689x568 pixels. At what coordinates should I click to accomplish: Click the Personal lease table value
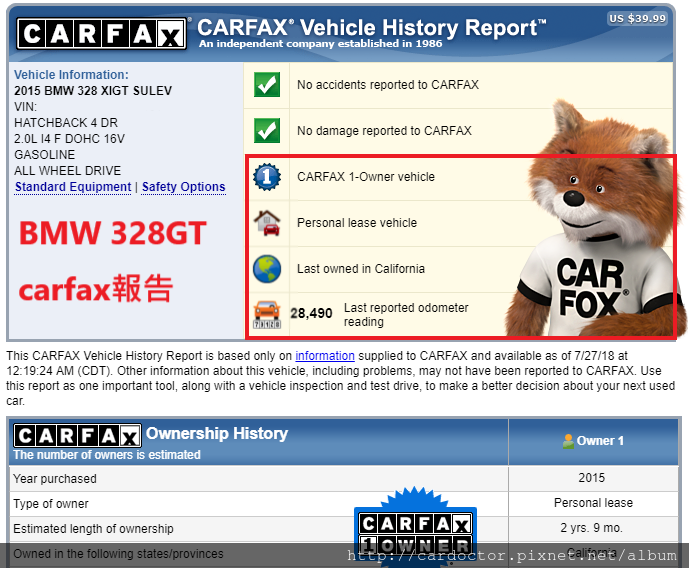point(593,503)
